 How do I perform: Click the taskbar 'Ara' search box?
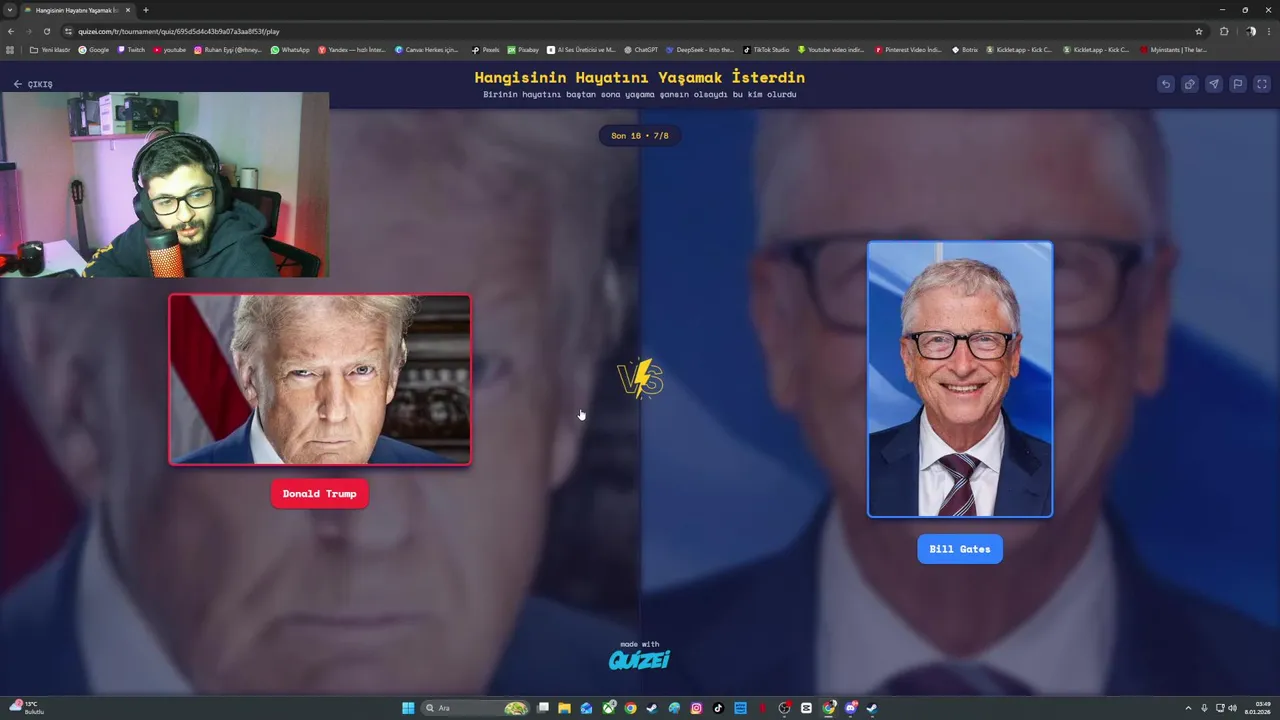(475, 708)
